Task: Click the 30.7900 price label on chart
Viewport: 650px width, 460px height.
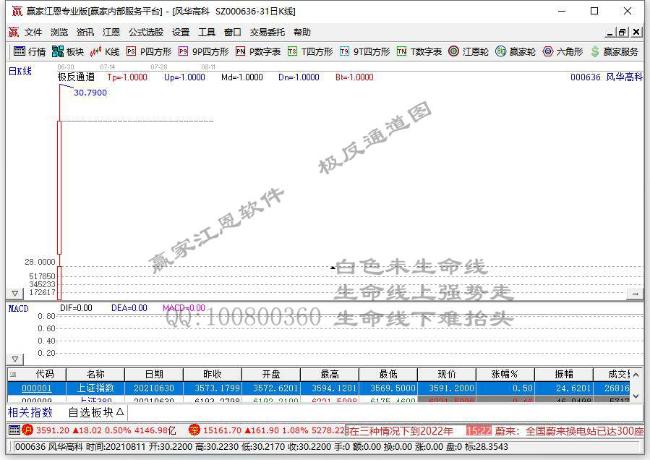Action: tap(90, 92)
